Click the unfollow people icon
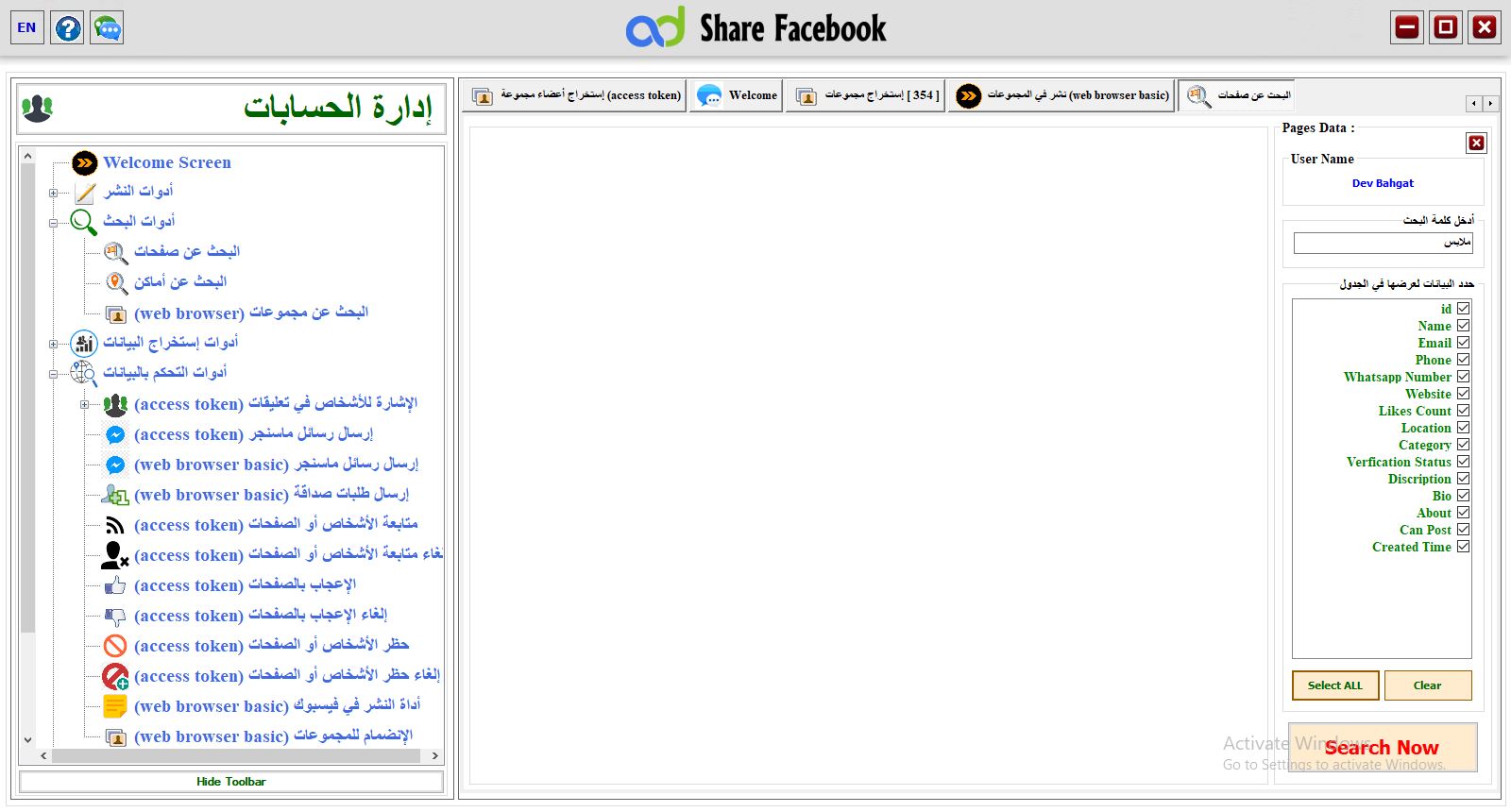1511x812 pixels. pyautogui.click(x=115, y=555)
